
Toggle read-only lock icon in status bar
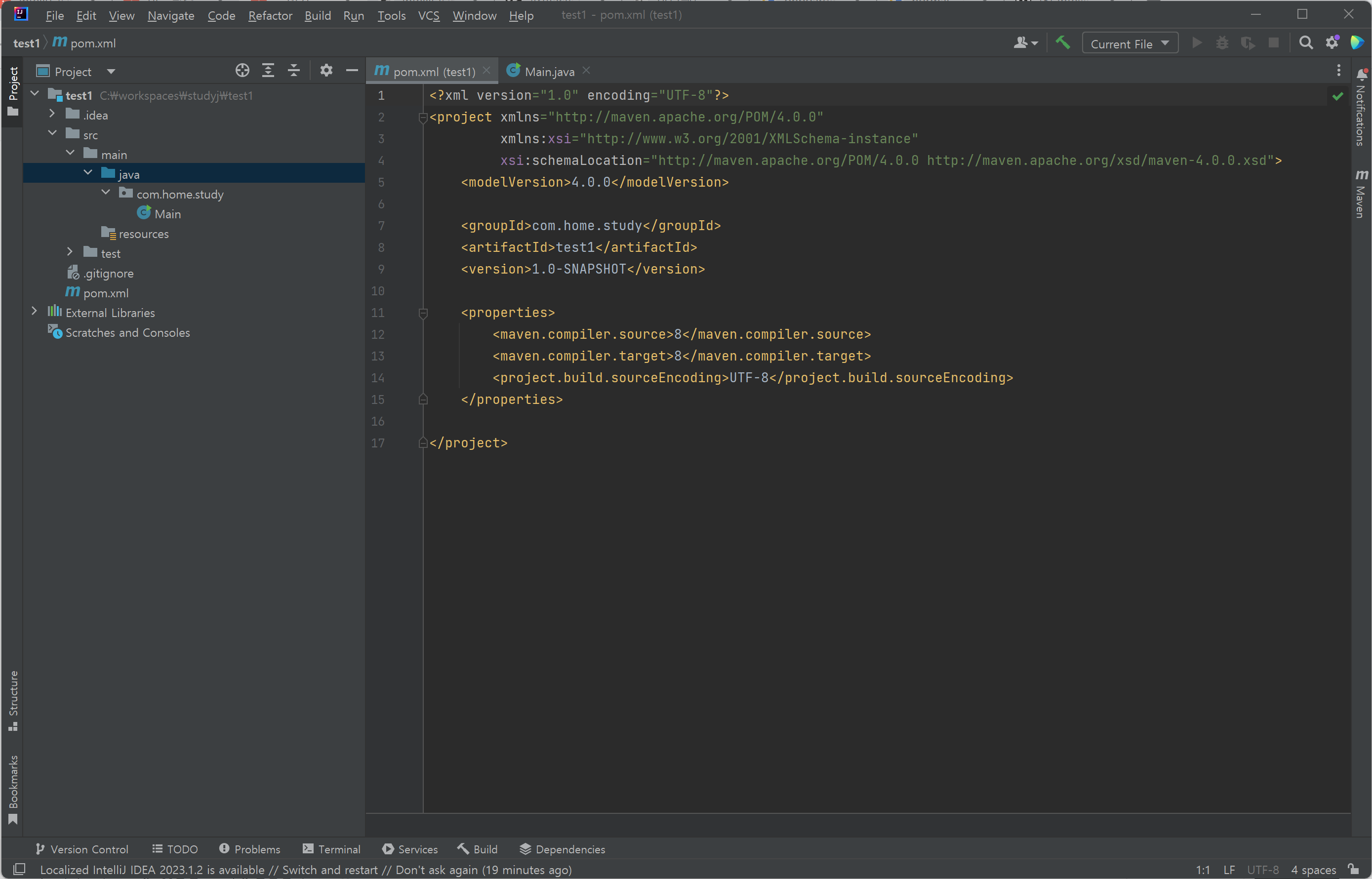click(1353, 869)
